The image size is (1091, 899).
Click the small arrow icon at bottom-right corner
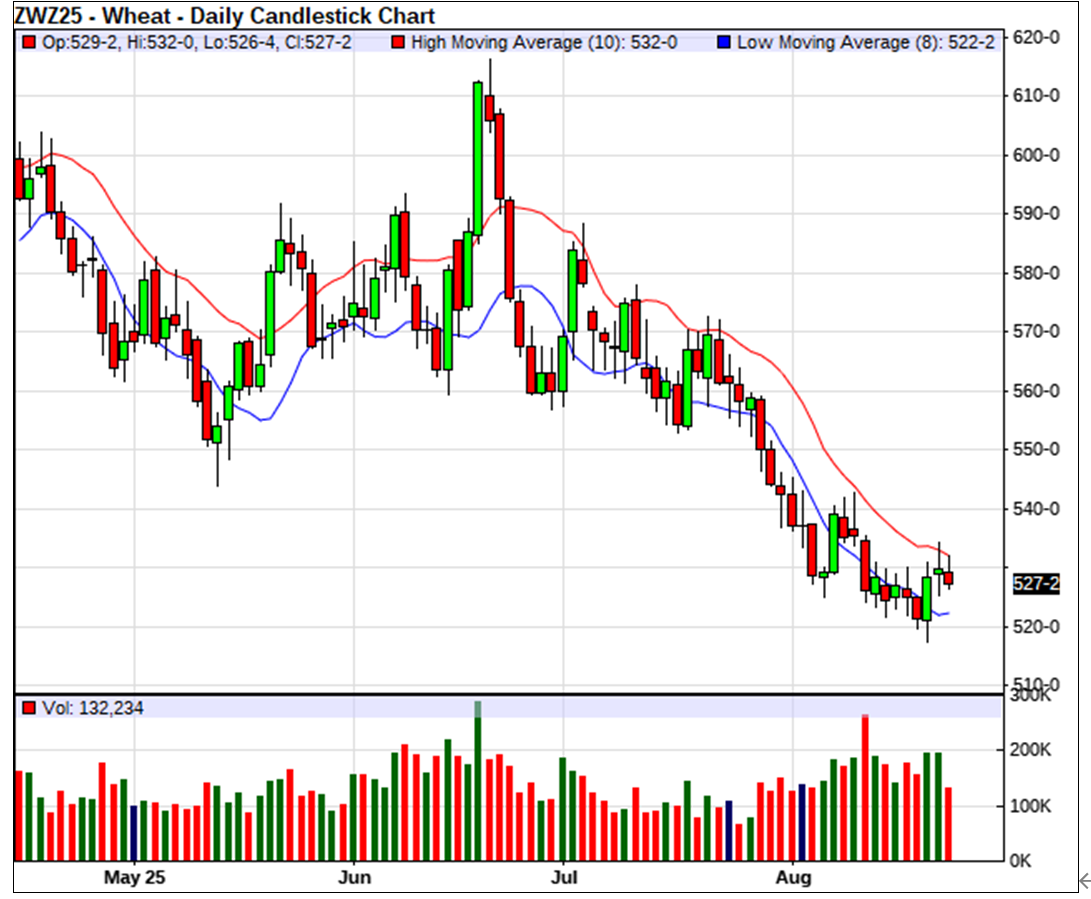pos(1082,880)
